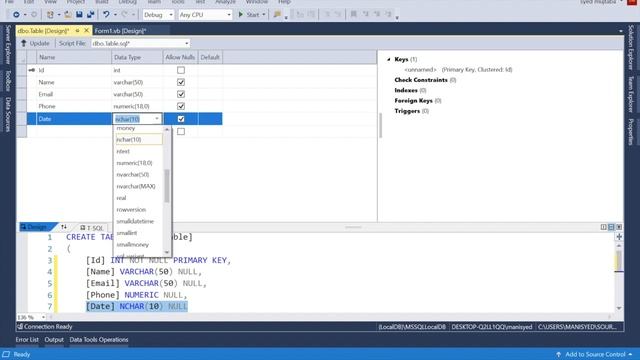
Task: Select nvarchar(50) from the type list
Action: tap(133, 175)
